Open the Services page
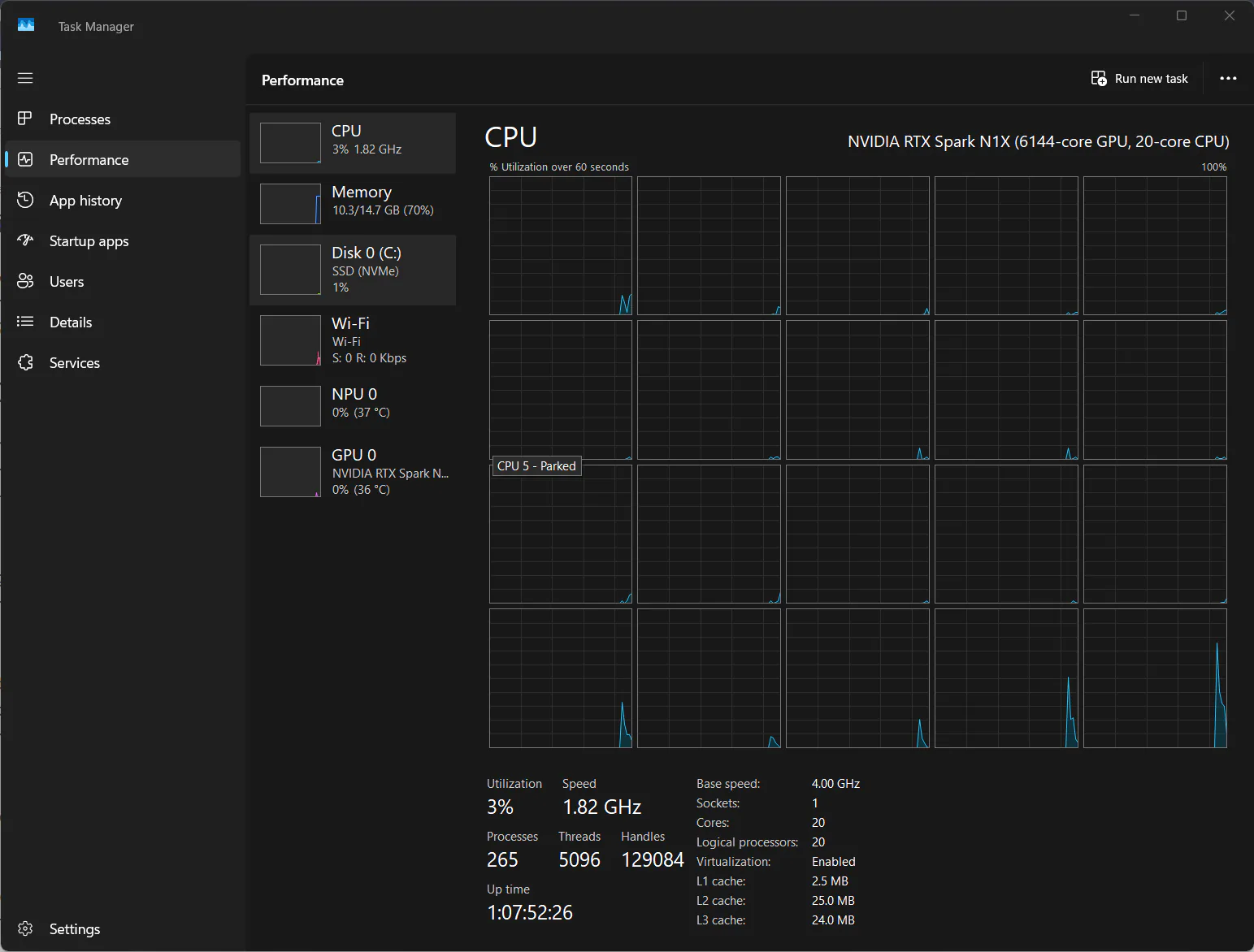Image resolution: width=1254 pixels, height=952 pixels. [x=123, y=363]
